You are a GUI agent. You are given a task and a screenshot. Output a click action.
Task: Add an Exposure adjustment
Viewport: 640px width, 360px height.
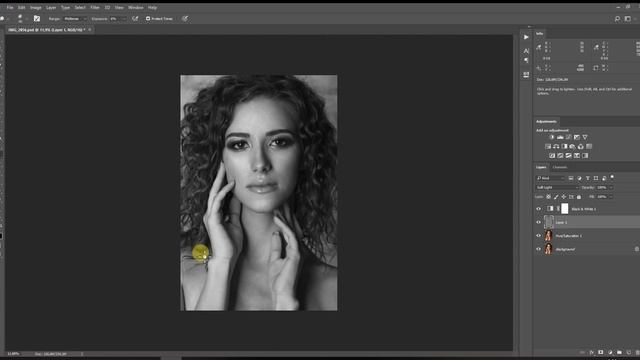click(576, 137)
